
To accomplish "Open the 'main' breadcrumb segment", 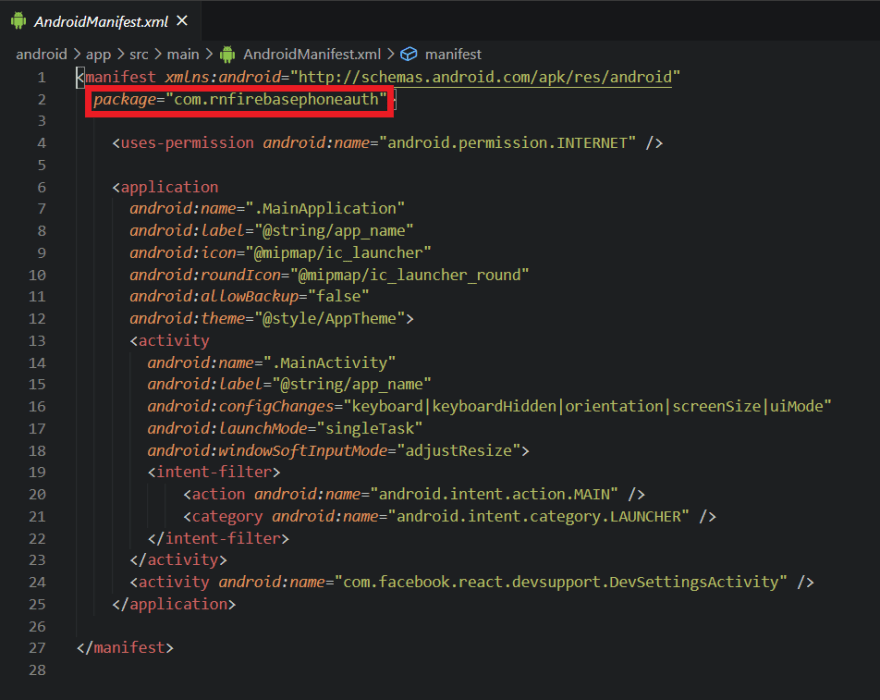I will (183, 54).
